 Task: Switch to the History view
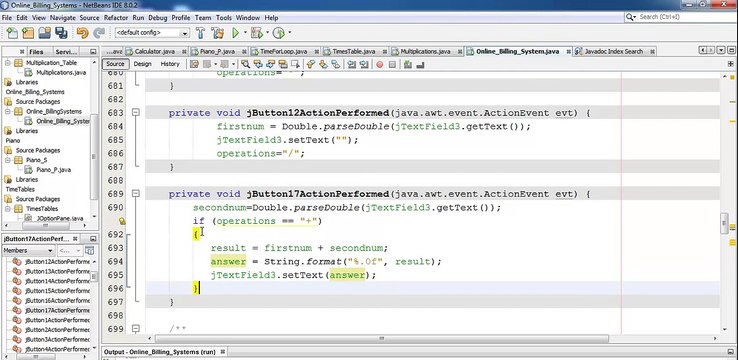click(170, 64)
